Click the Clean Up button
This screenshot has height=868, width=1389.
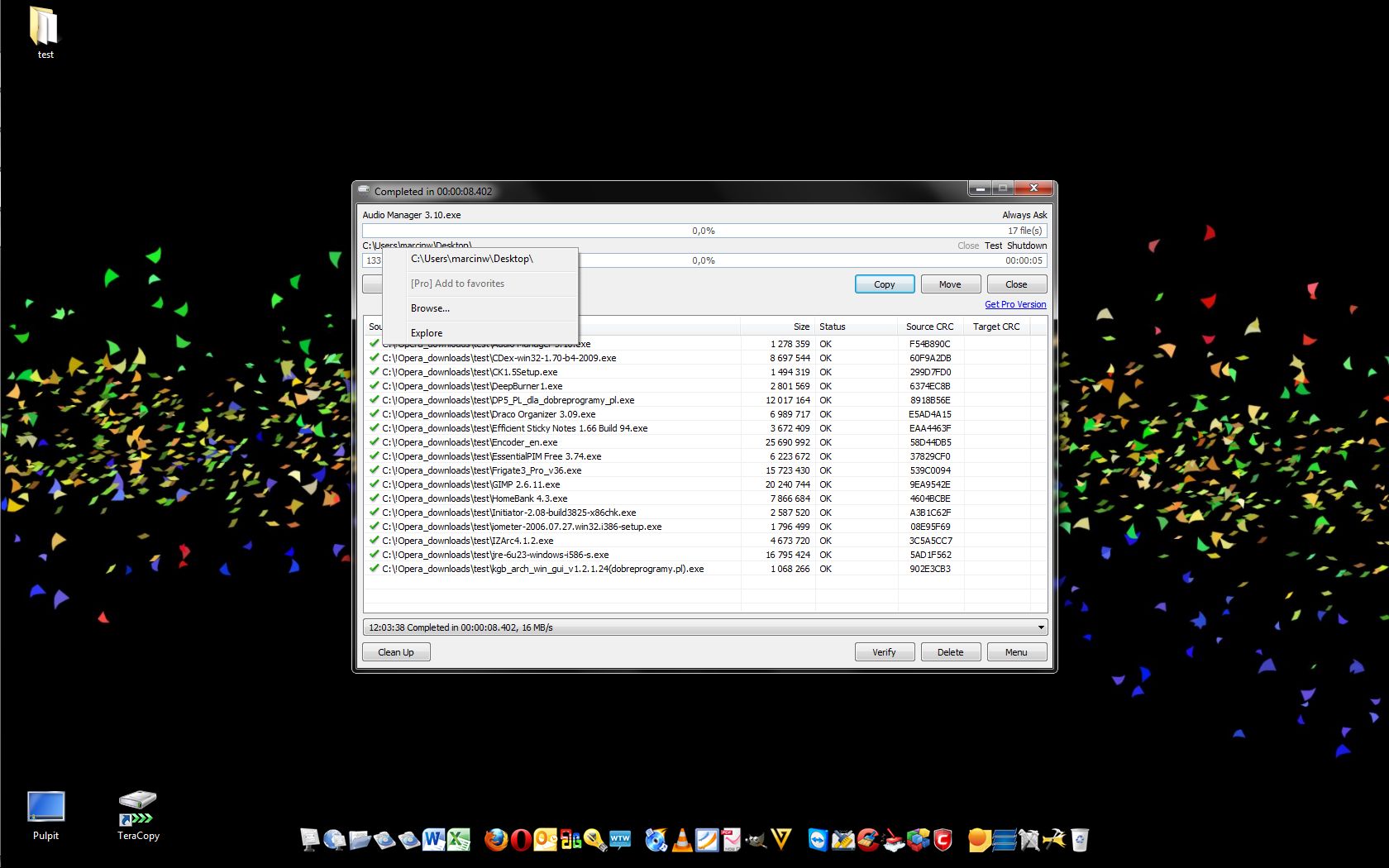(396, 652)
